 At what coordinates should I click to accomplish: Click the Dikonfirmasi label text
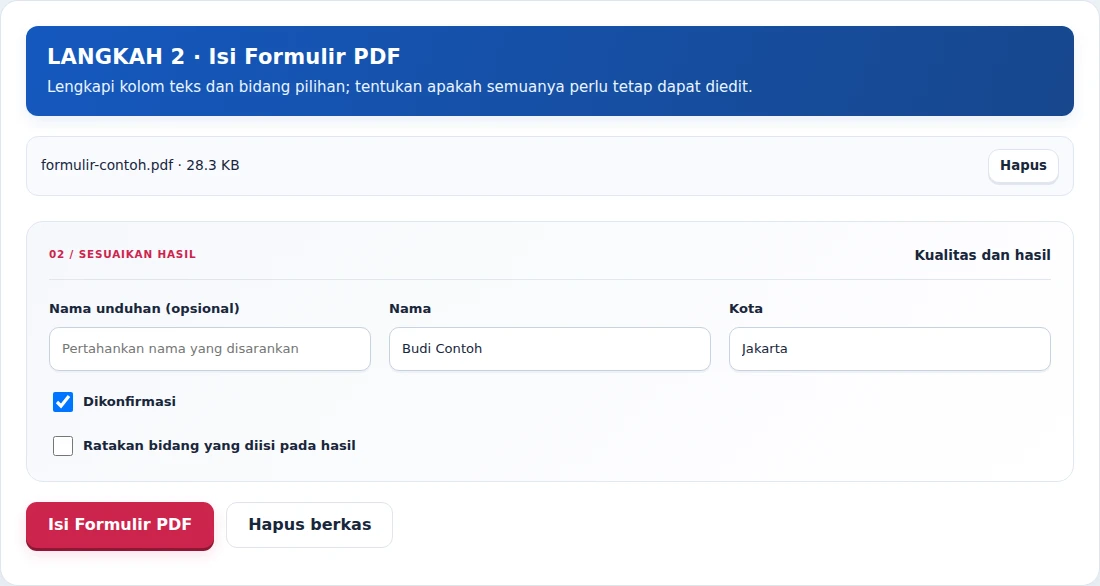pos(129,401)
